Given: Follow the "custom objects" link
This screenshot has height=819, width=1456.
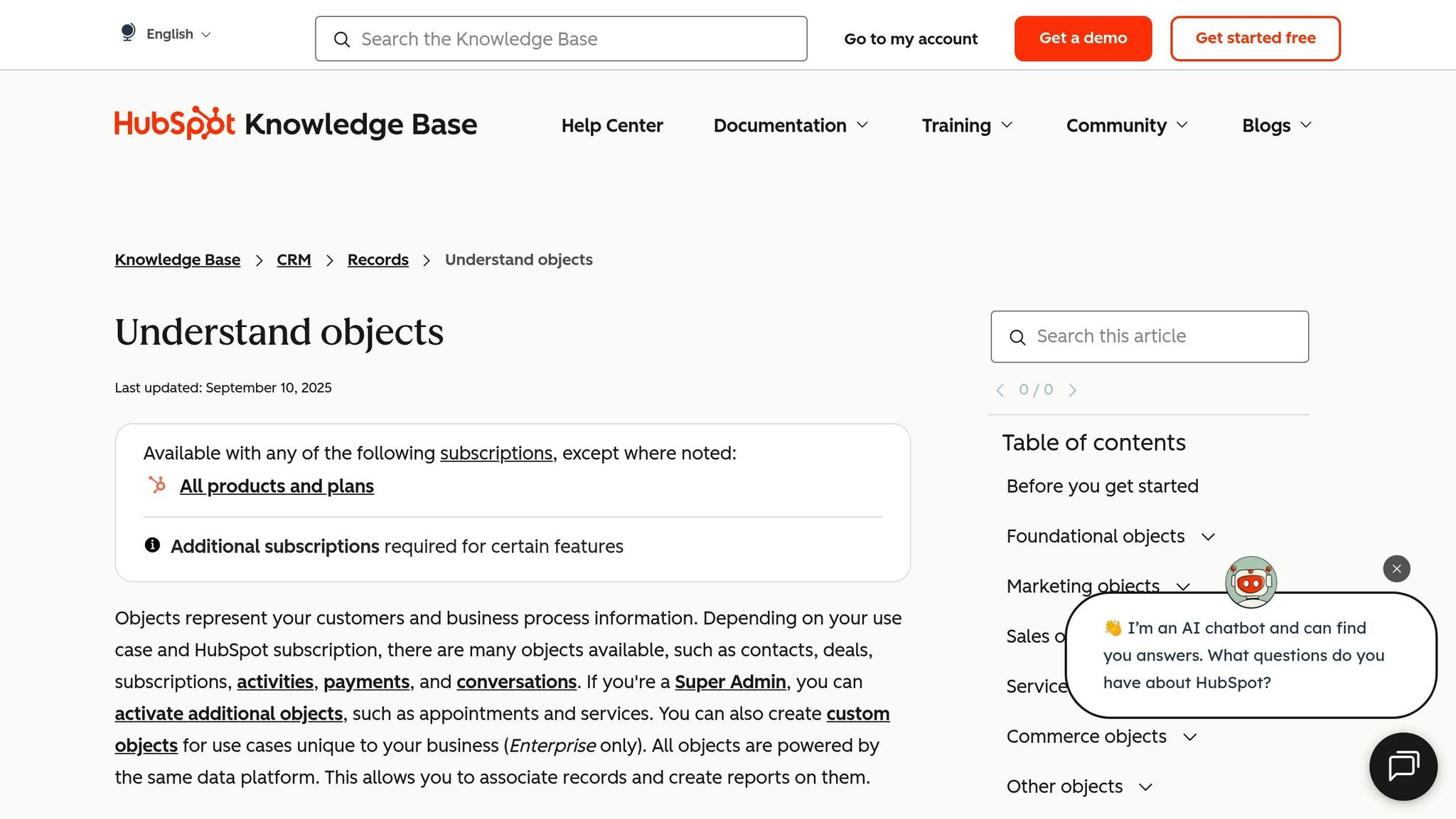Looking at the screenshot, I should point(857,714).
